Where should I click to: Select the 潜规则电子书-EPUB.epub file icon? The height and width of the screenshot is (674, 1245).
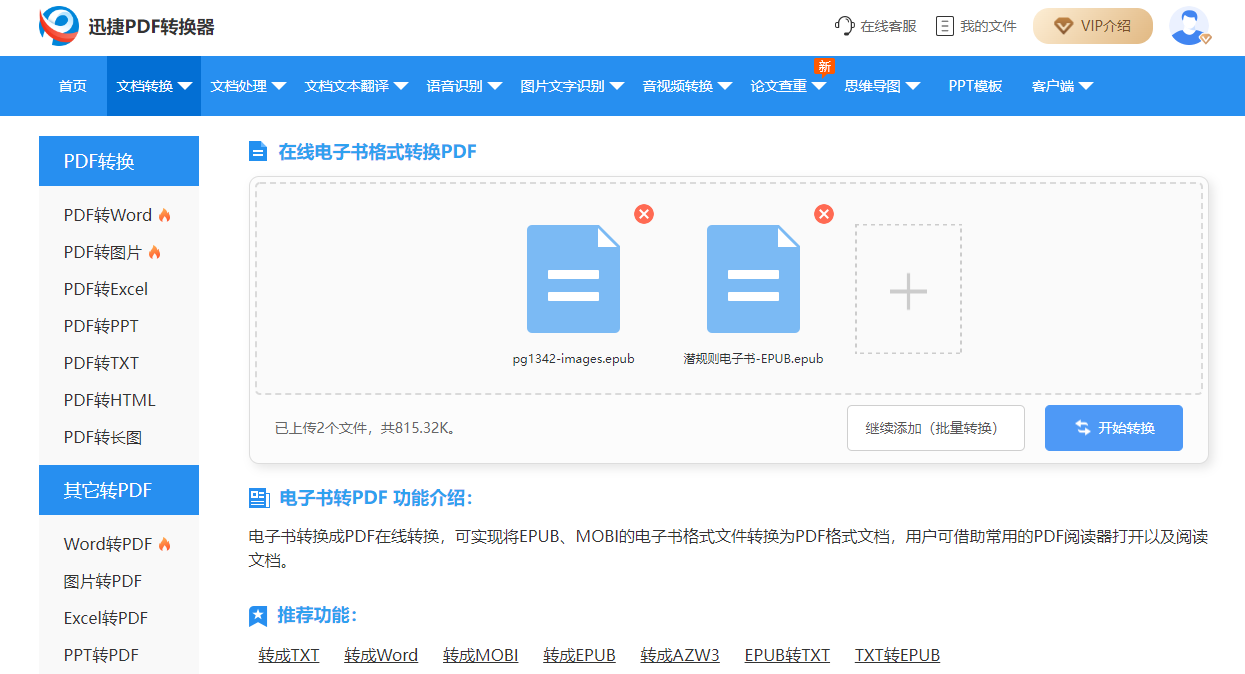tap(753, 279)
